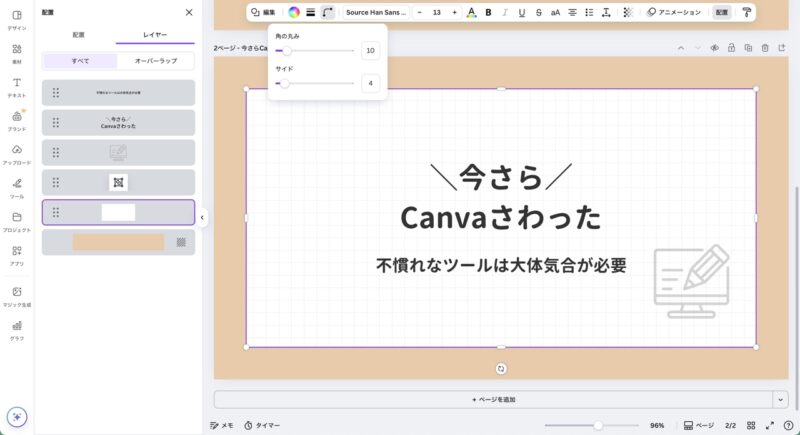Open the アプリ (Apps) sidebar panel
Screen dimensions: 800x435
coord(17,255)
